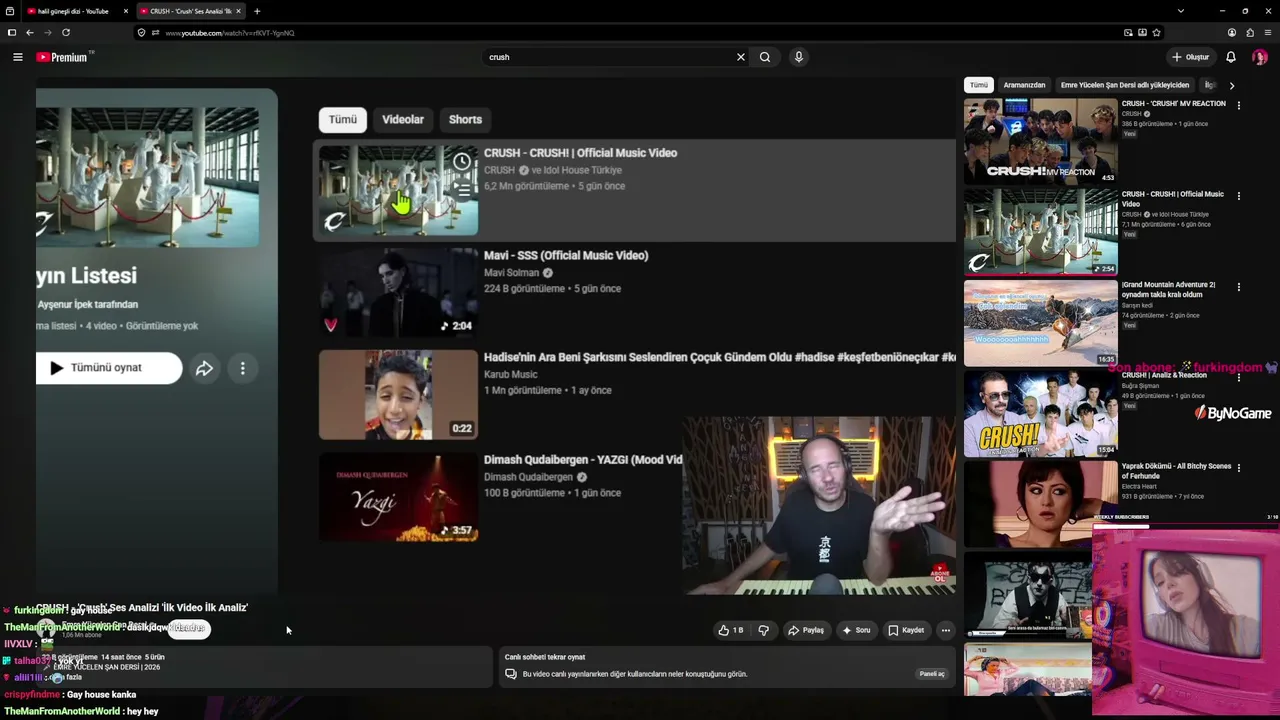Viewport: 1280px width, 720px height.
Task: Focus the YouTube search box
Action: pos(608,57)
